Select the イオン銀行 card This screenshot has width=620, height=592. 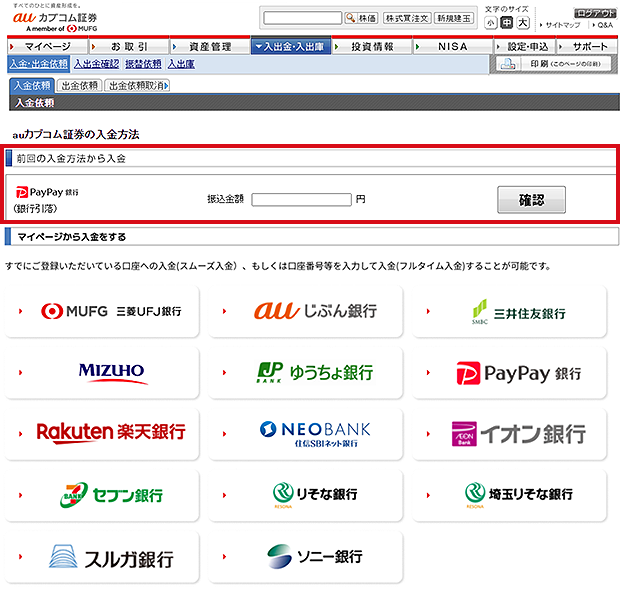[x=509, y=434]
